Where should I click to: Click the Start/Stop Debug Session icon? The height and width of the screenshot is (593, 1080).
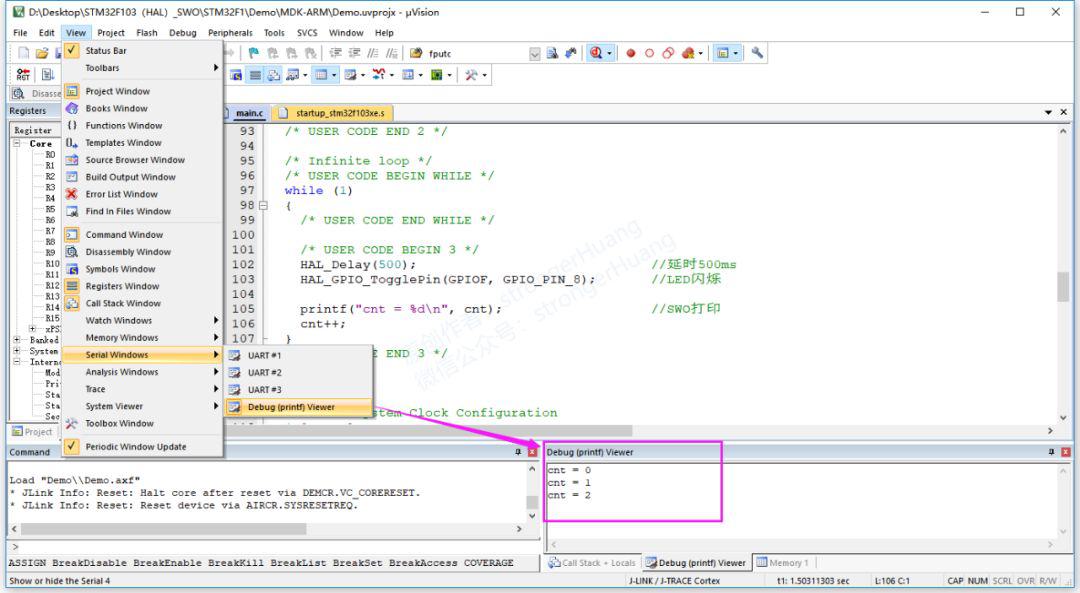click(596, 53)
